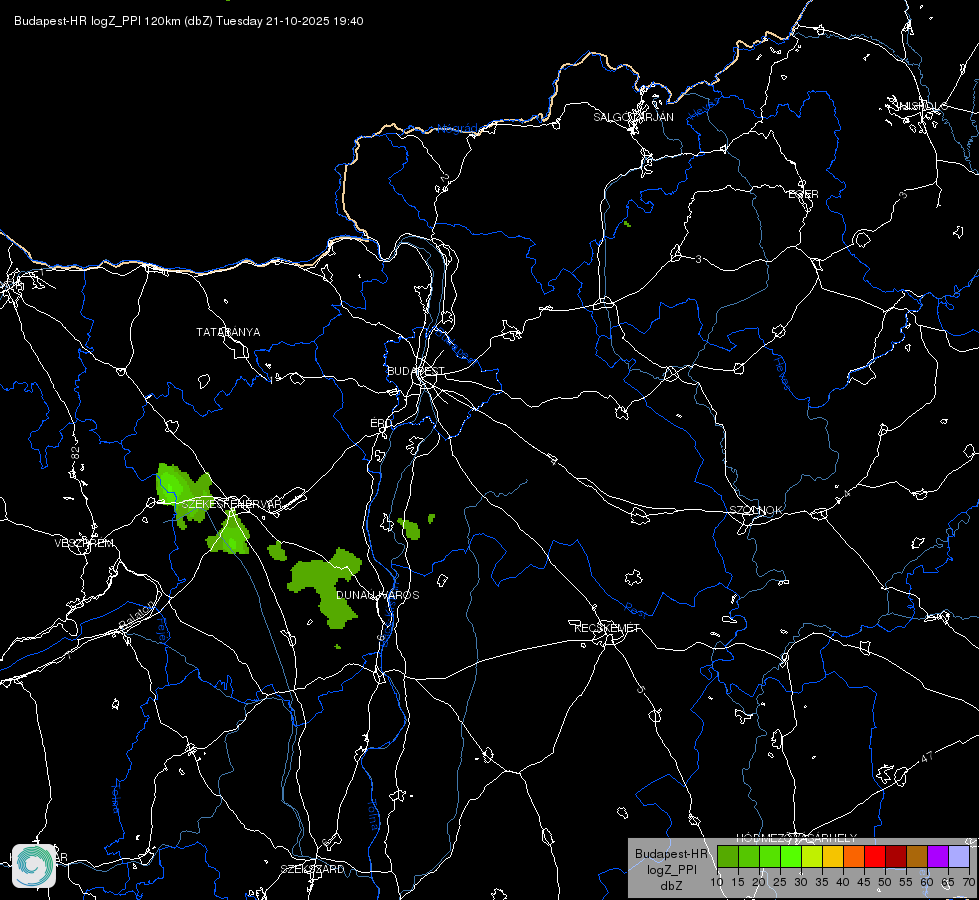Click the tiny green echo west of Eger
Screen dimensions: 979x900
pyautogui.click(x=627, y=224)
